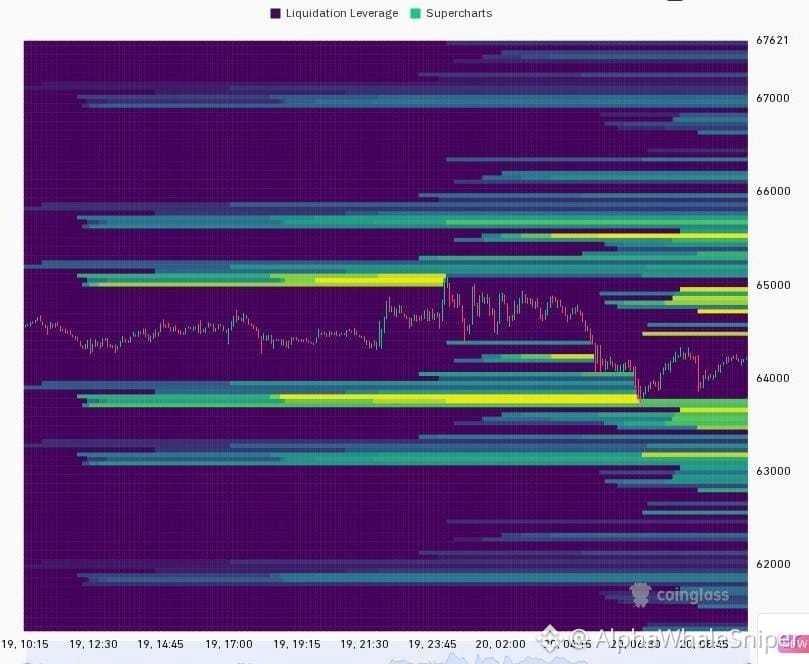Click the 19, 14:45 time label
Screen dimensions: 809x664
pyautogui.click(x=160, y=644)
